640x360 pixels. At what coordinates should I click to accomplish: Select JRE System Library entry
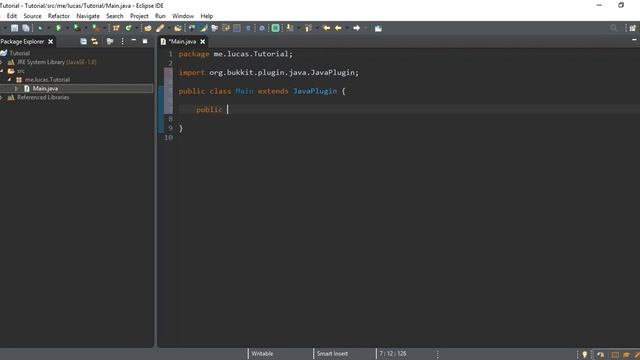[x=57, y=62]
